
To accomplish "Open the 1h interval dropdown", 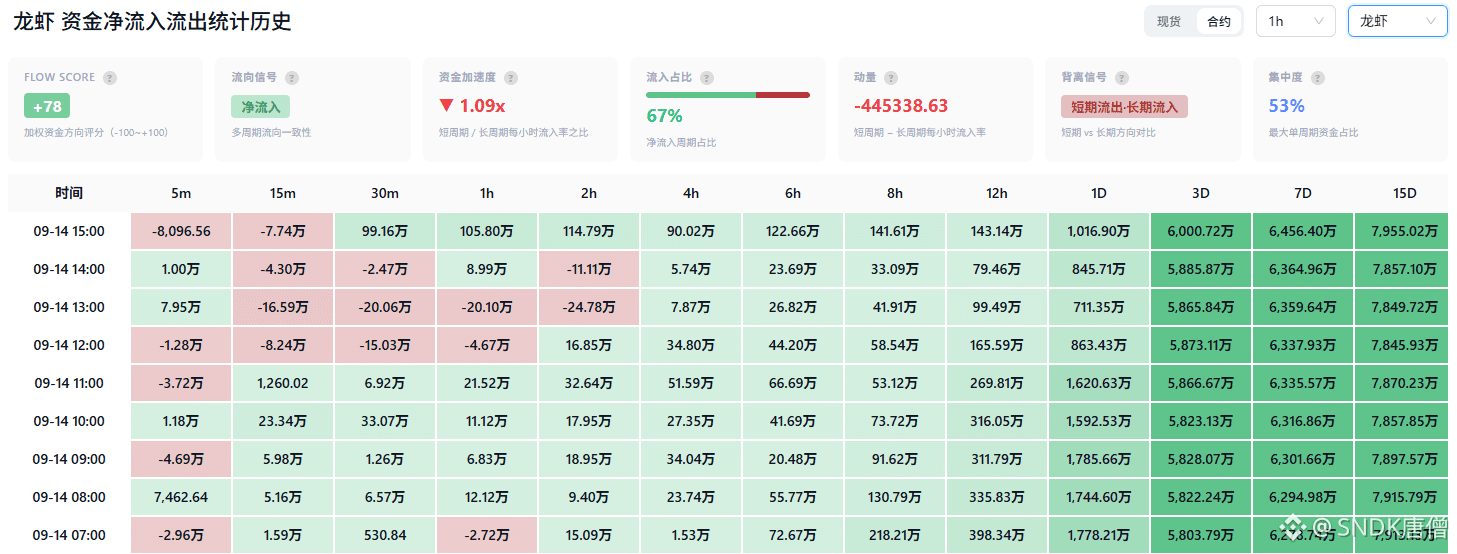I will (1295, 21).
